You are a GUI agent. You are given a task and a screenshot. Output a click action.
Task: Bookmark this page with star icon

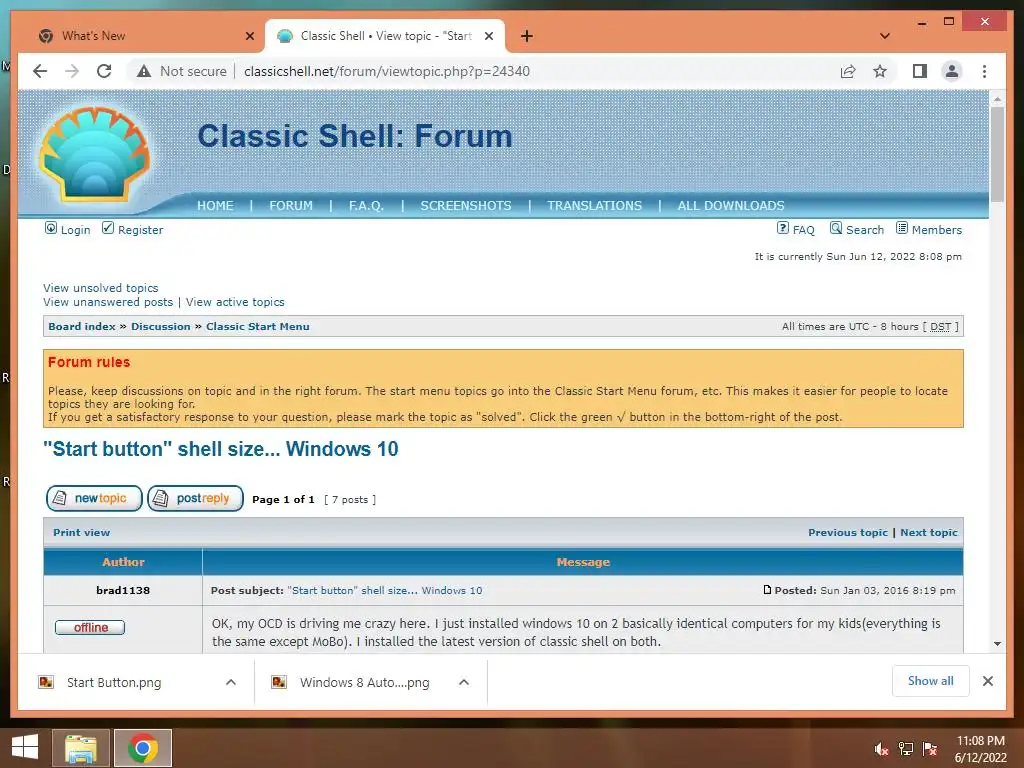(x=880, y=71)
